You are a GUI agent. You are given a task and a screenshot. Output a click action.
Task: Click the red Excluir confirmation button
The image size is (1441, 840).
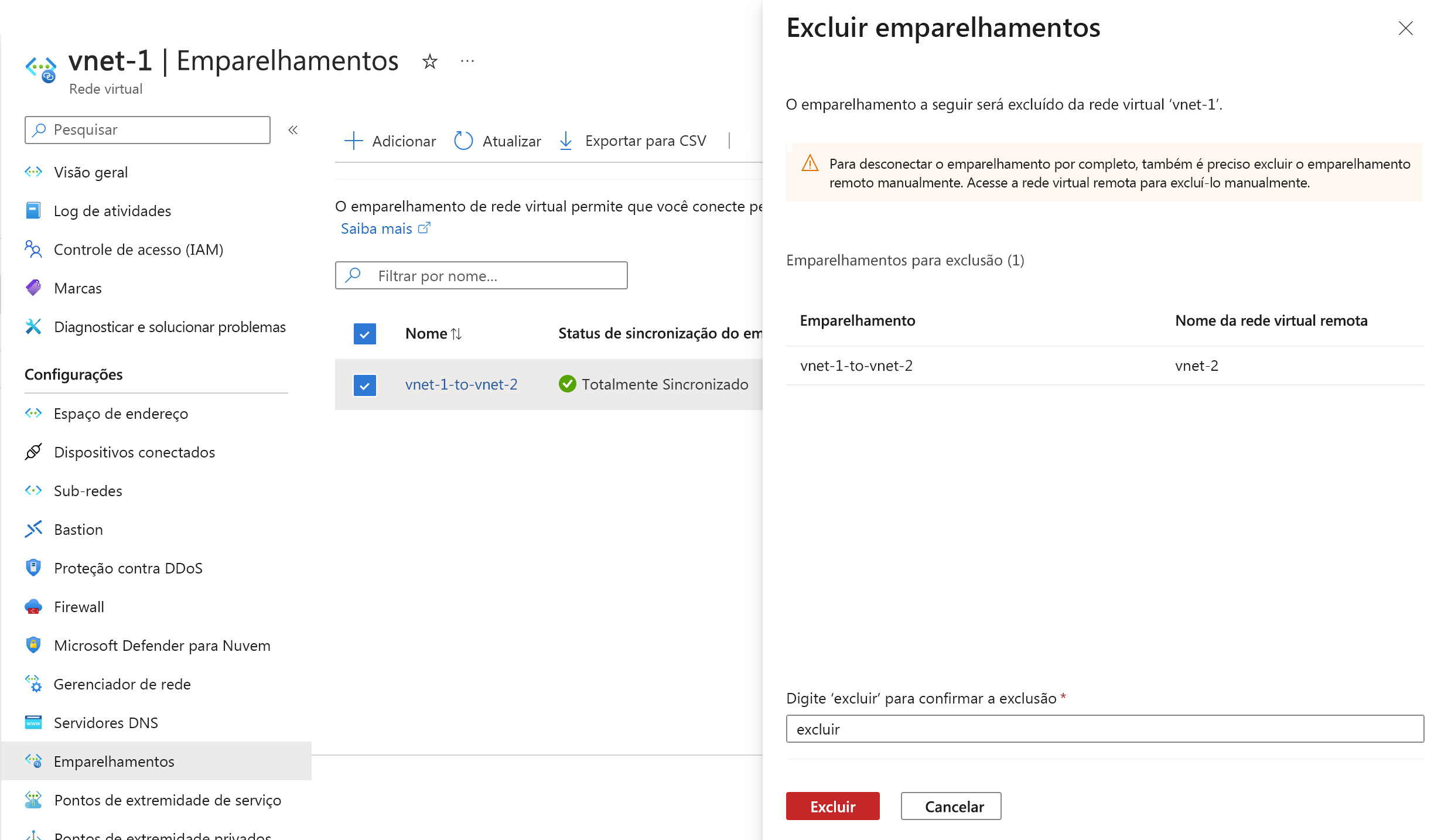[x=833, y=806]
